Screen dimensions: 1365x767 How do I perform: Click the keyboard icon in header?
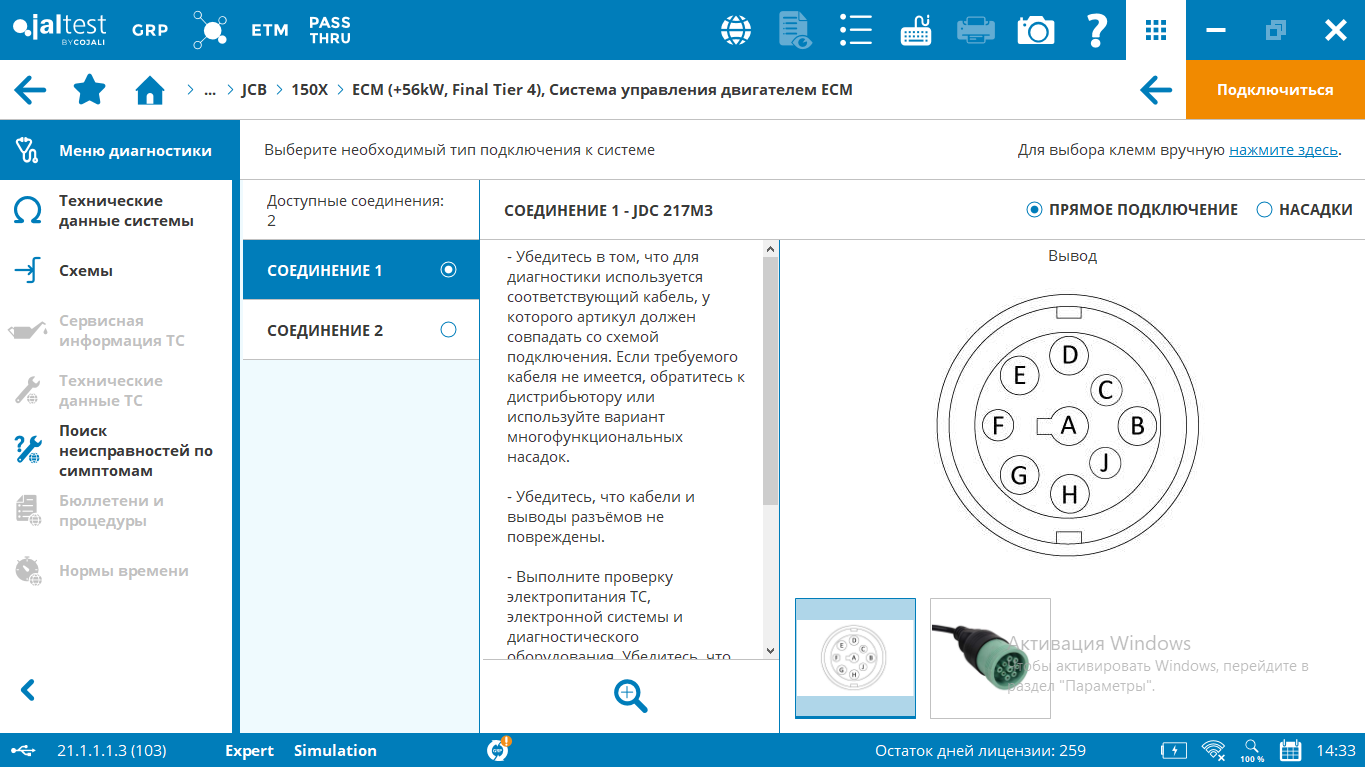coord(916,30)
